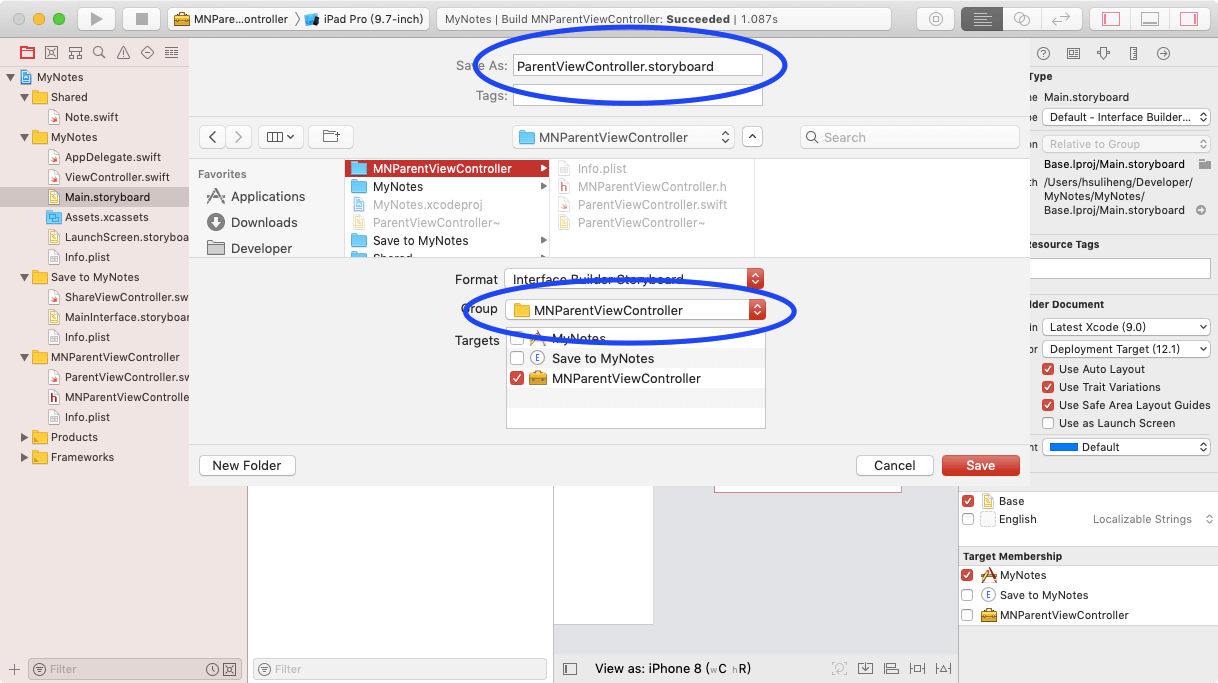Open the Test navigator

click(x=147, y=52)
